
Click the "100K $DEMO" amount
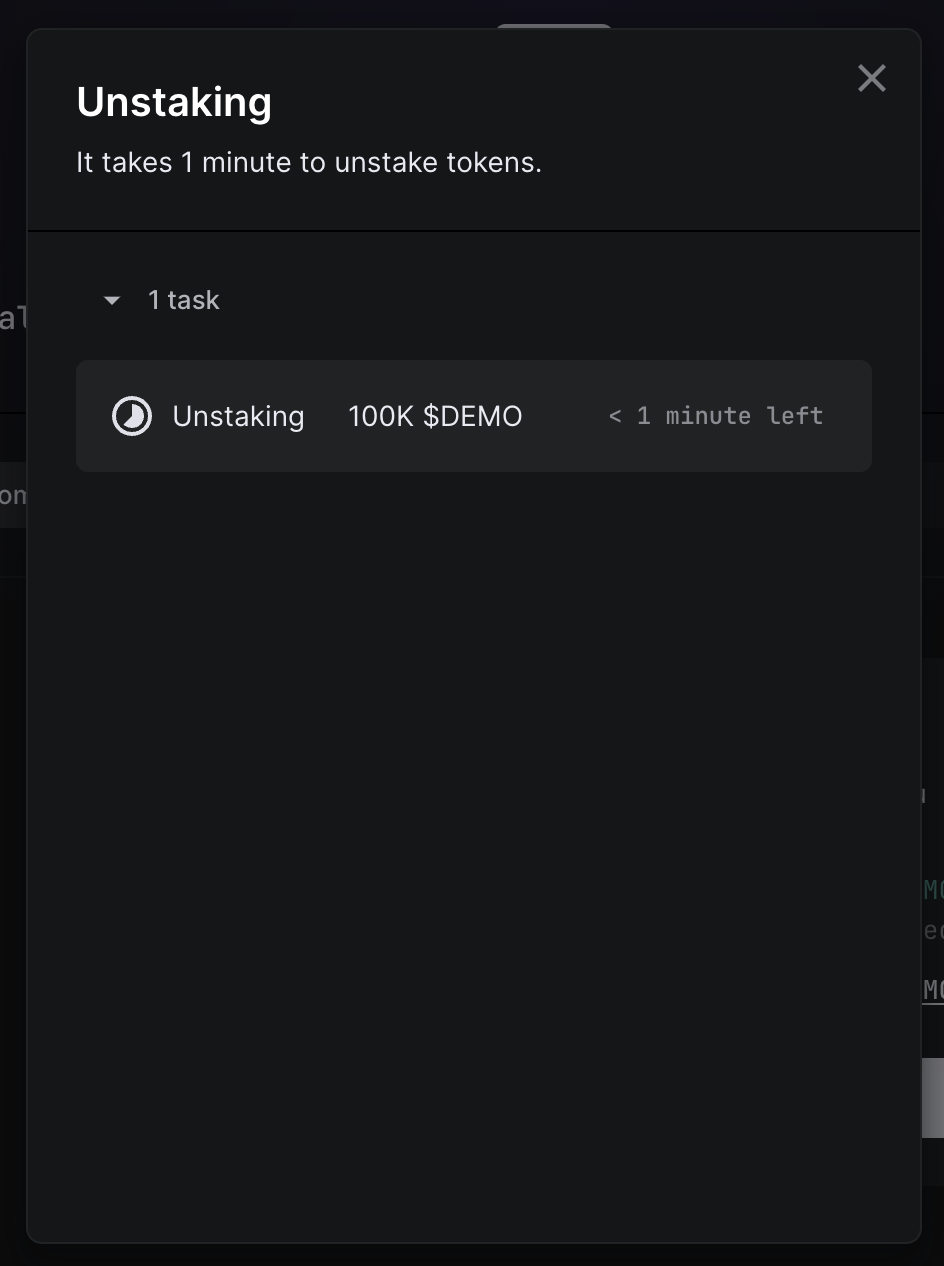coord(435,416)
